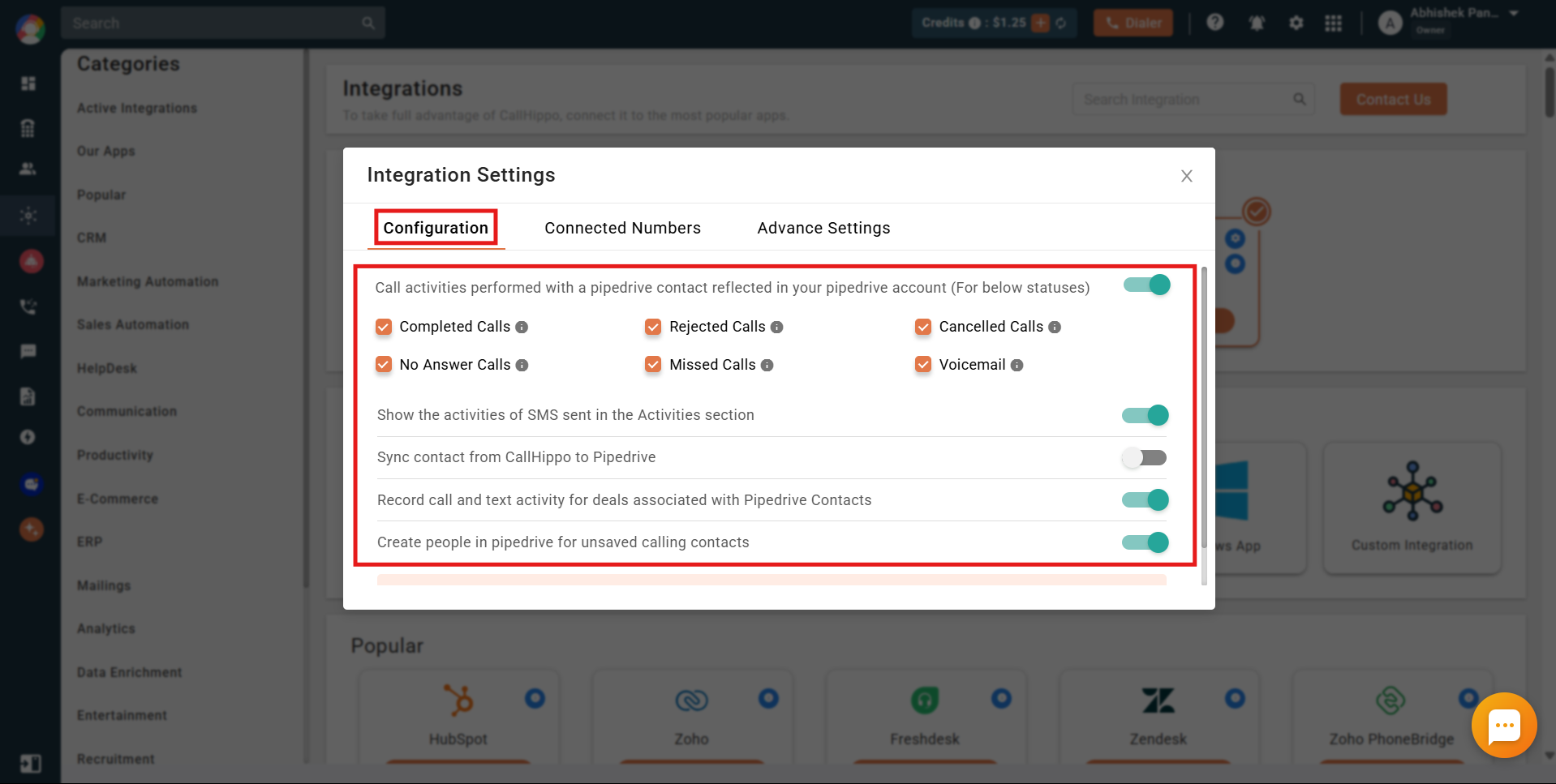Click info icon next to Completed Calls
This screenshot has width=1556, height=784.
(x=522, y=327)
